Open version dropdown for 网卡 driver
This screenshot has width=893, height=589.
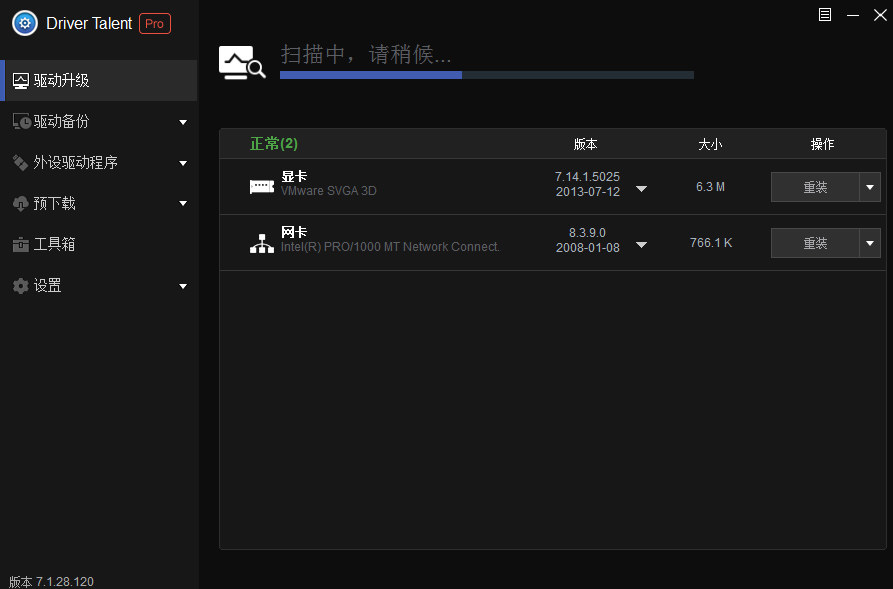point(641,244)
